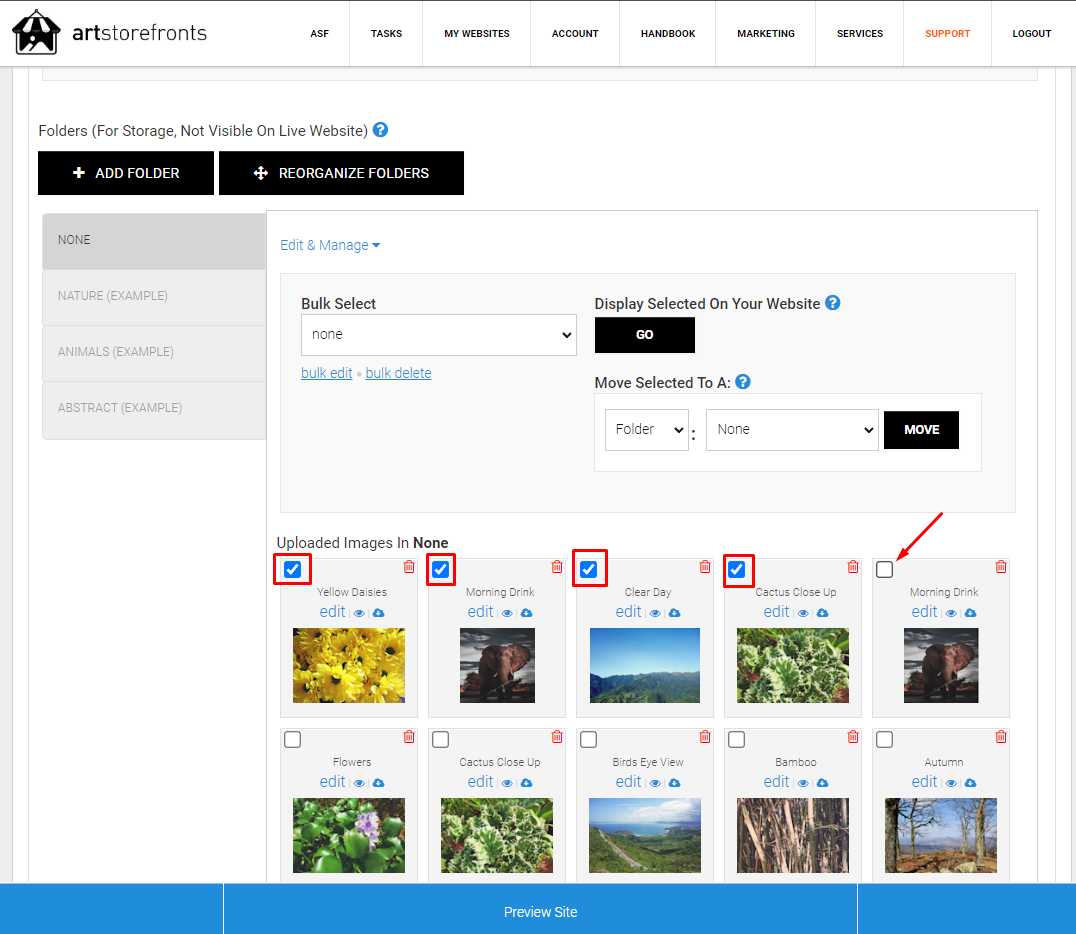The image size is (1076, 934).
Task: Click the cloud download icon under Cactus Close Up
Action: pyautogui.click(x=822, y=611)
